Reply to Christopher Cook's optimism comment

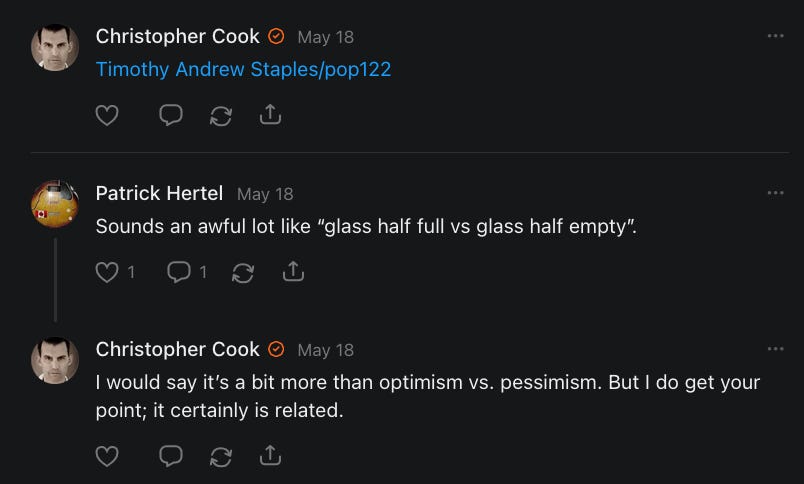[171, 456]
